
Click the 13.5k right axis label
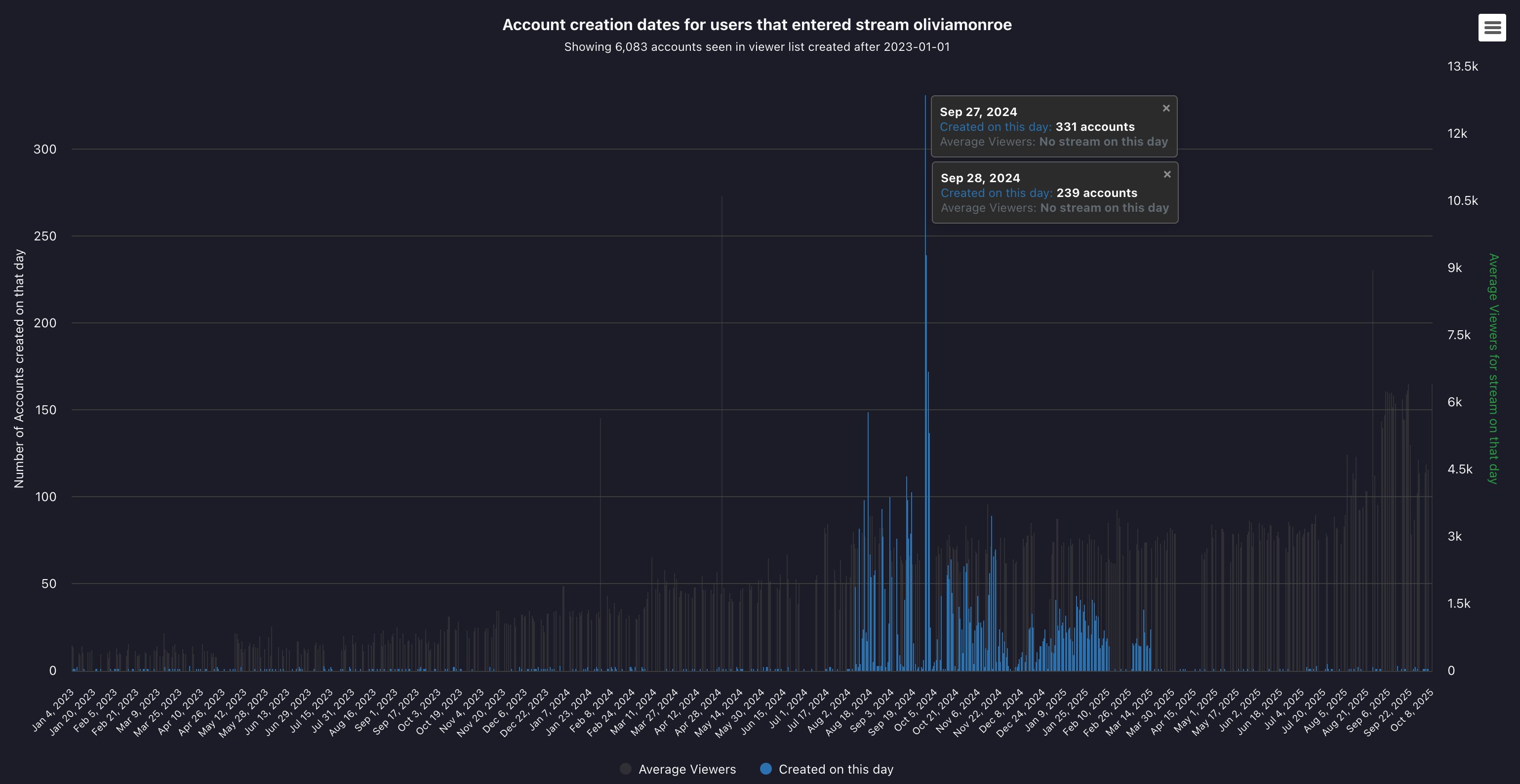[1462, 67]
